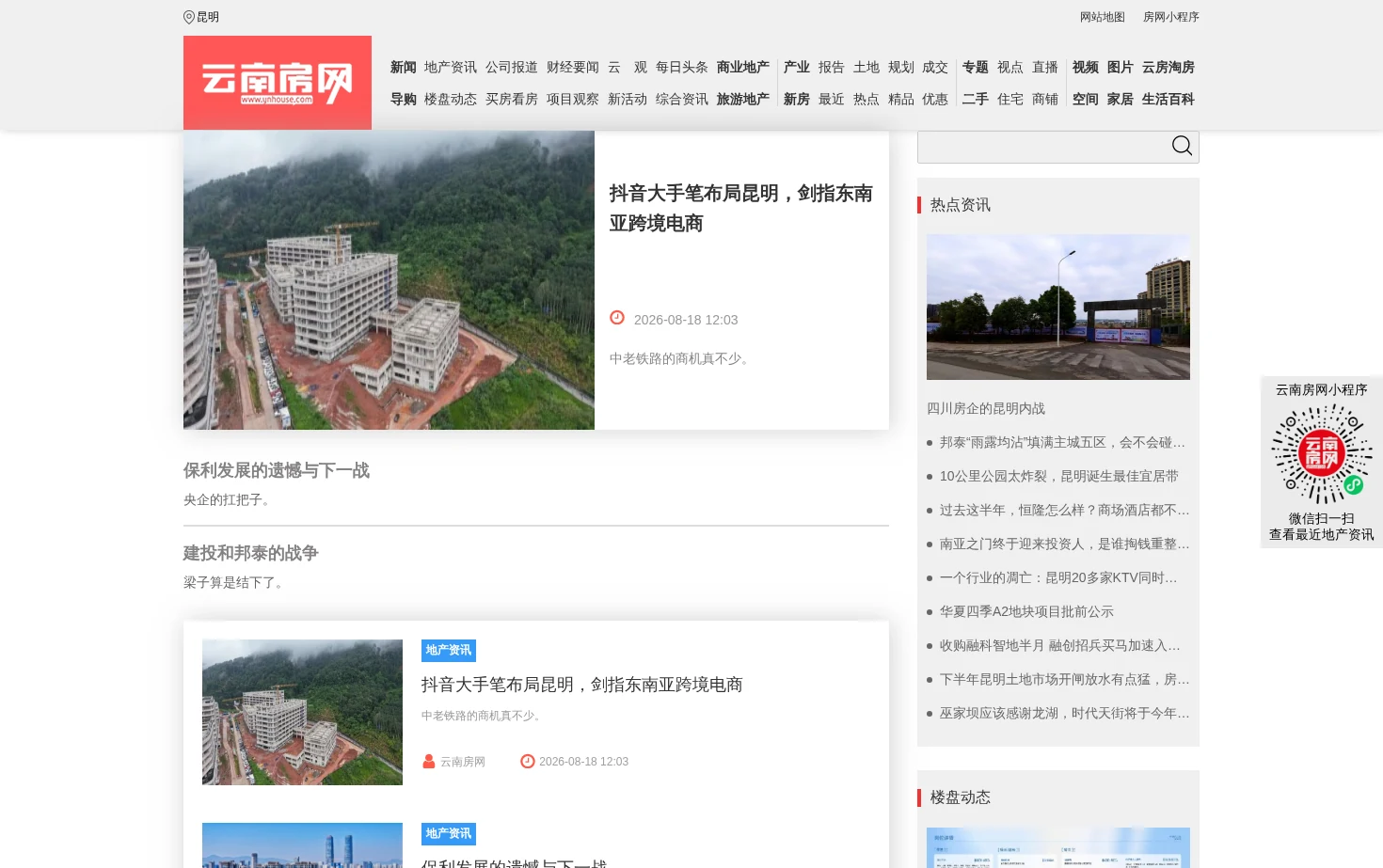
Task: Select 新闻 in navigation
Action: [404, 68]
